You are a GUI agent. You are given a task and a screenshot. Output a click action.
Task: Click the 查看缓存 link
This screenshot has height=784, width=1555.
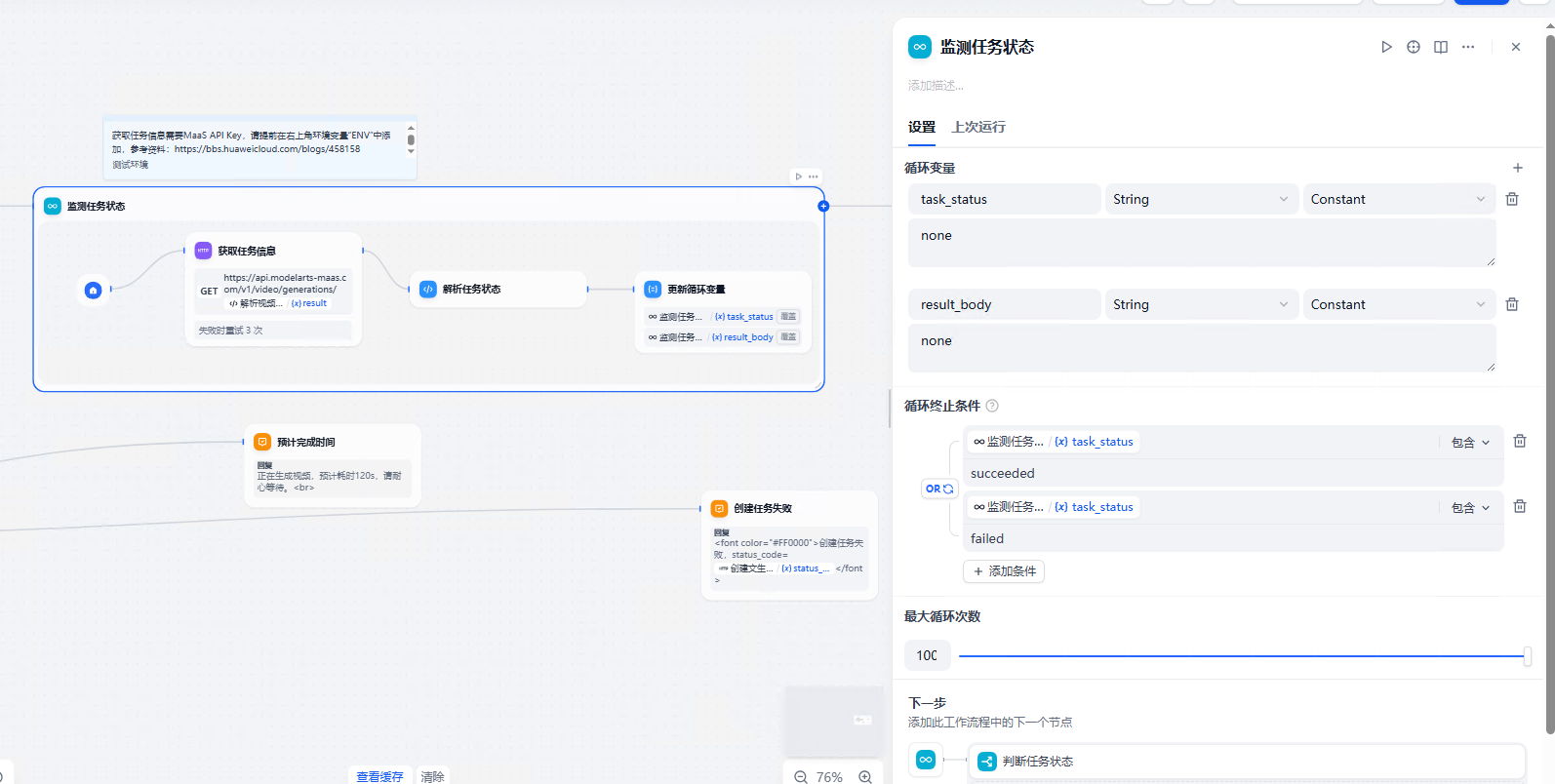[379, 776]
